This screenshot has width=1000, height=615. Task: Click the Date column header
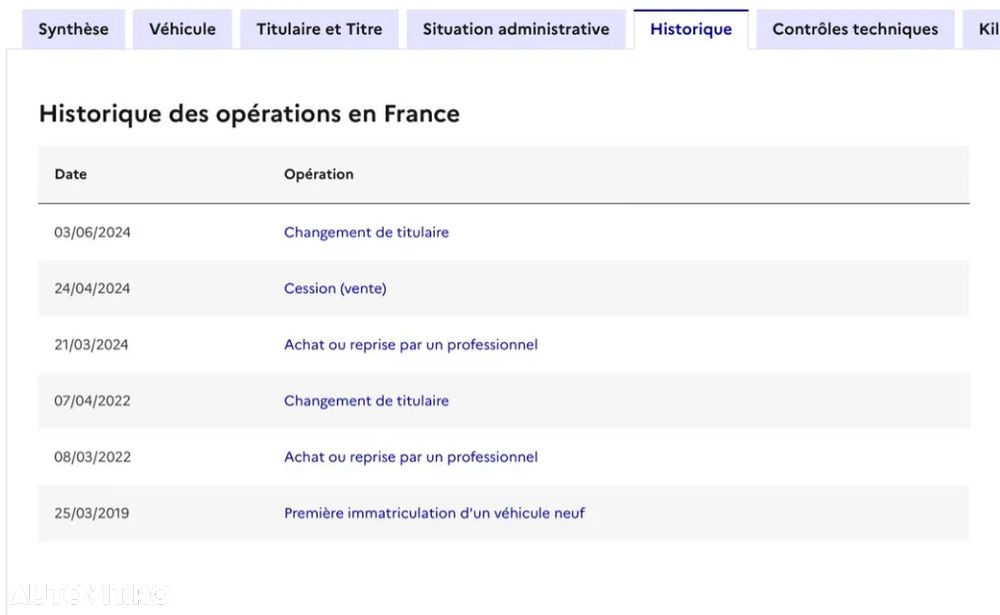coord(71,174)
